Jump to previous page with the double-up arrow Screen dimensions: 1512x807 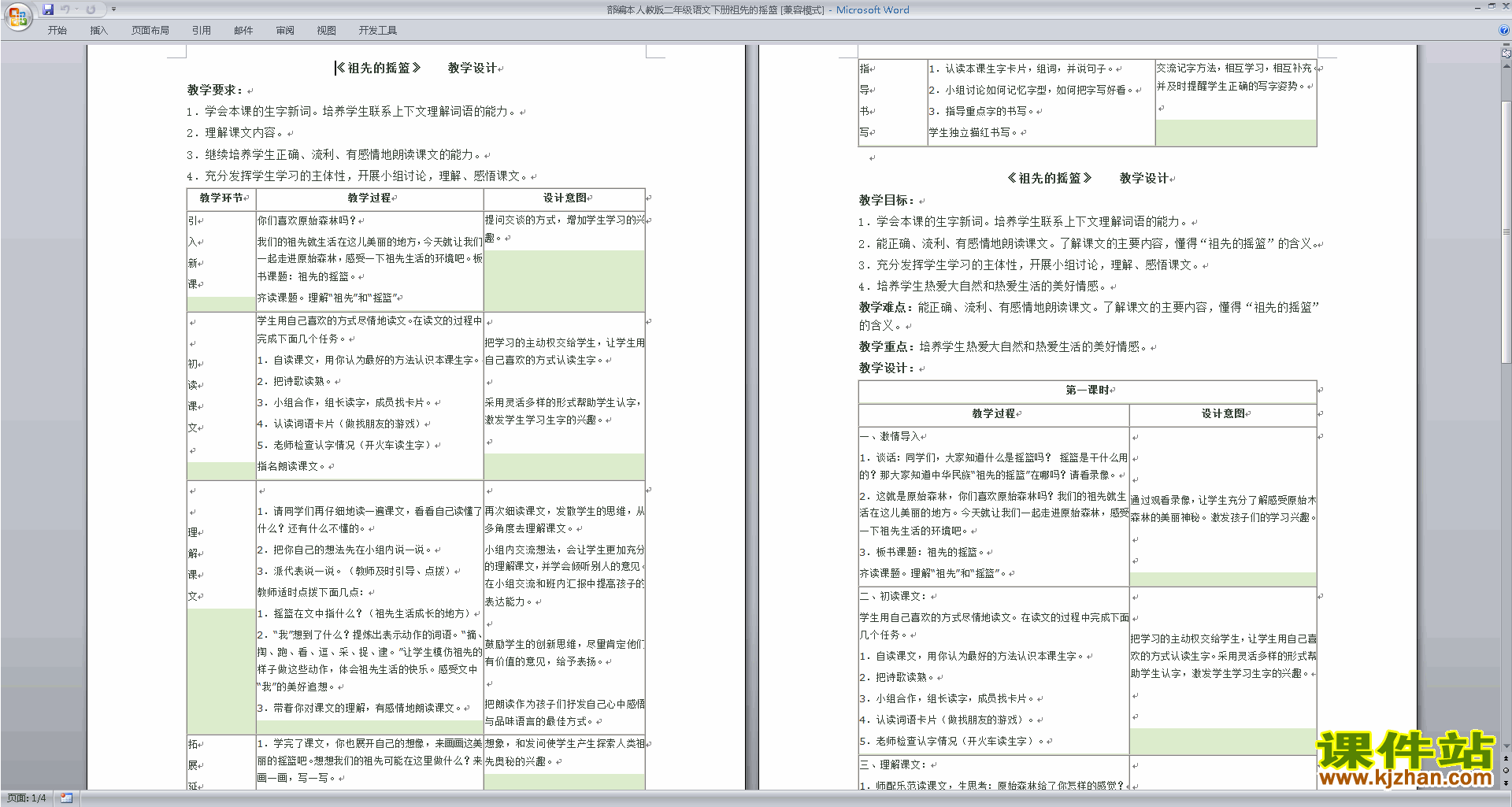[x=1506, y=758]
